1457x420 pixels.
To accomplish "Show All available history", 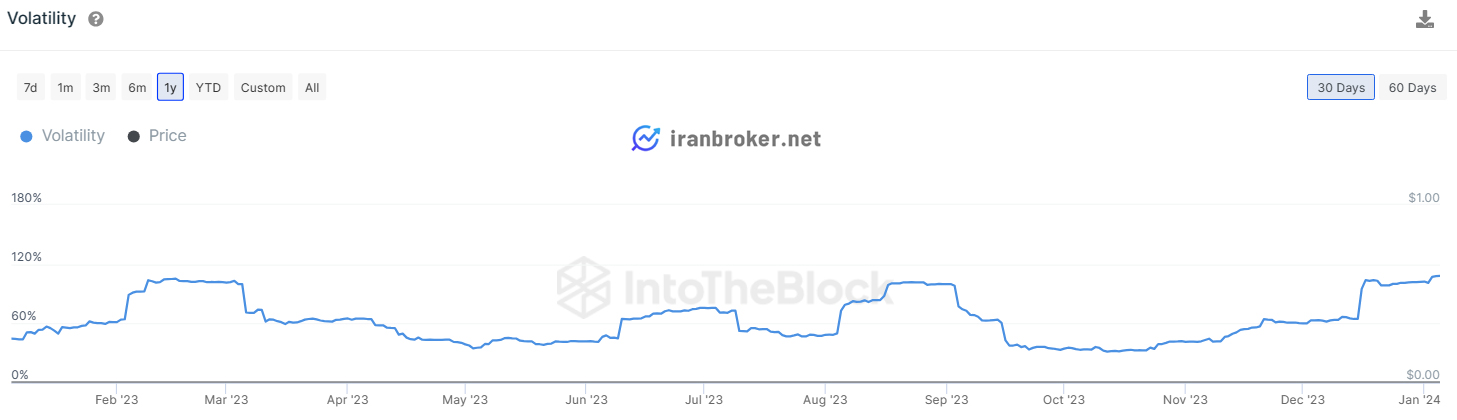I will (312, 87).
